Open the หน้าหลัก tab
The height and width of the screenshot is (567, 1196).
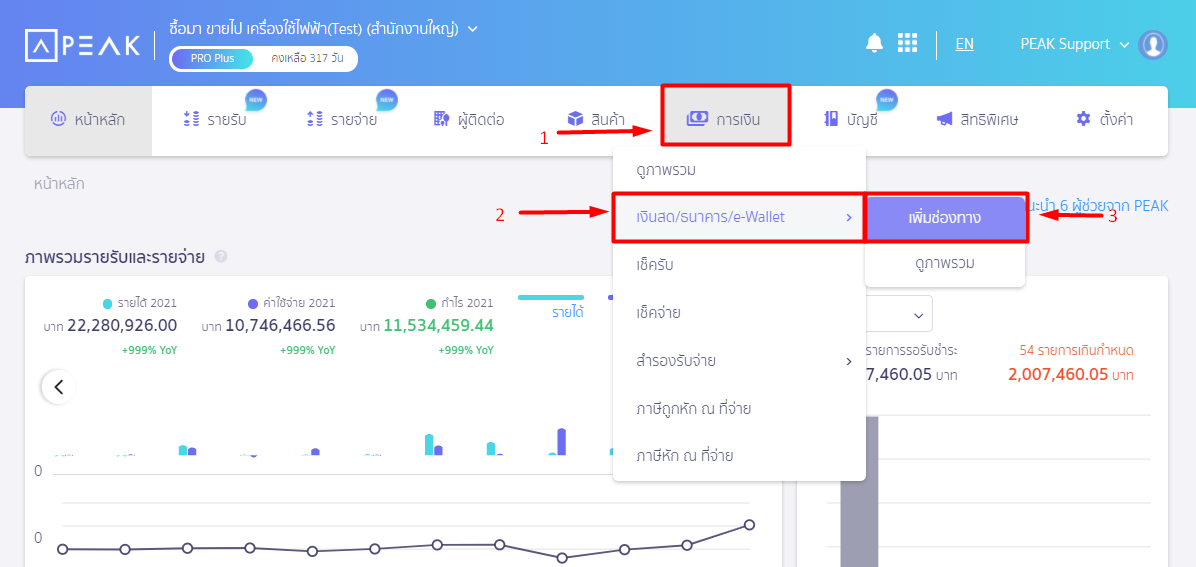pos(88,120)
